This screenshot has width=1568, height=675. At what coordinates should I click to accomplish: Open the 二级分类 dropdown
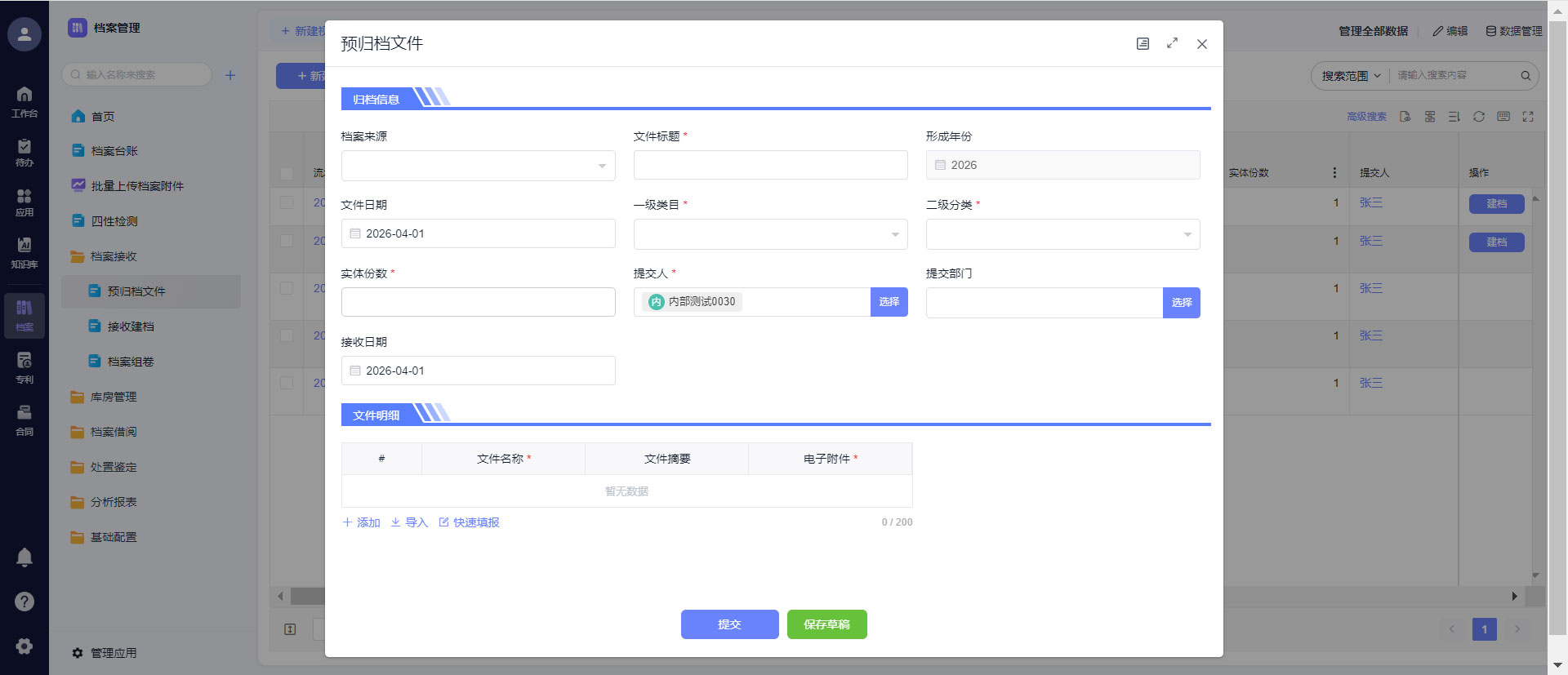pyautogui.click(x=1062, y=234)
